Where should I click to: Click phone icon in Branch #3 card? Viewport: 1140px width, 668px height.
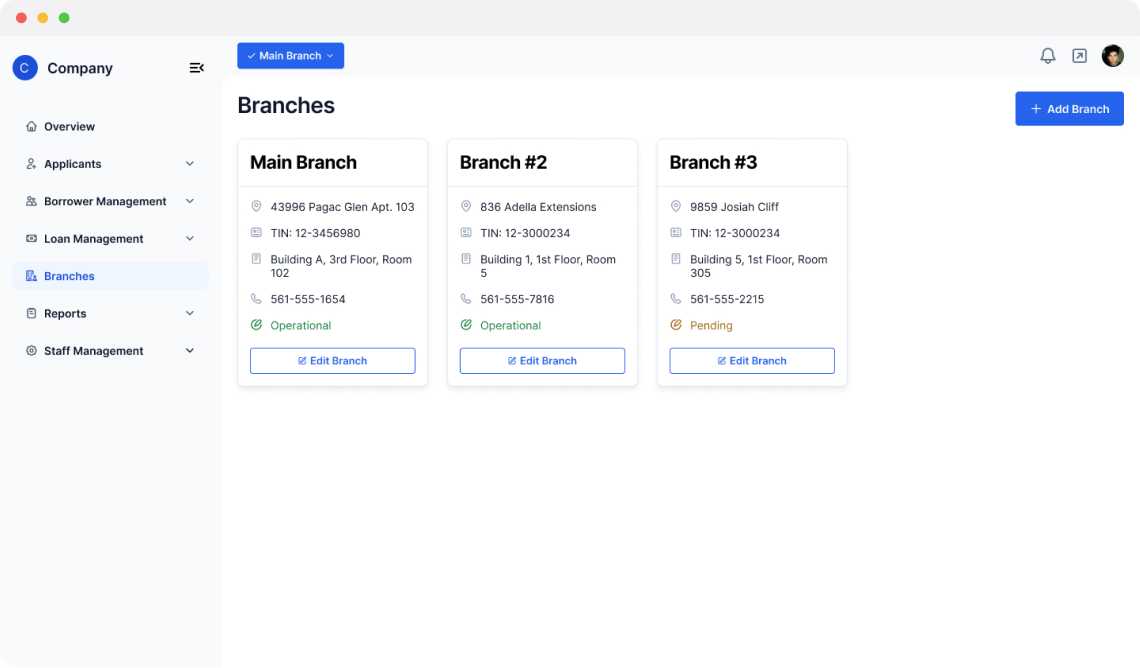click(x=675, y=299)
